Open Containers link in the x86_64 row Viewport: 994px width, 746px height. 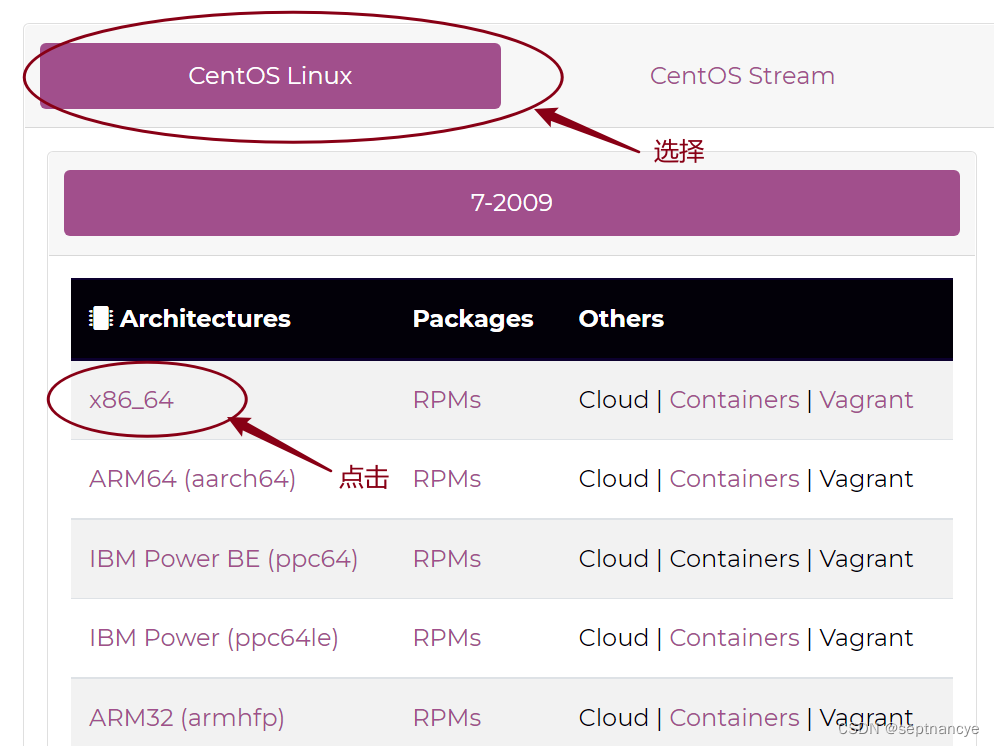pyautogui.click(x=734, y=399)
